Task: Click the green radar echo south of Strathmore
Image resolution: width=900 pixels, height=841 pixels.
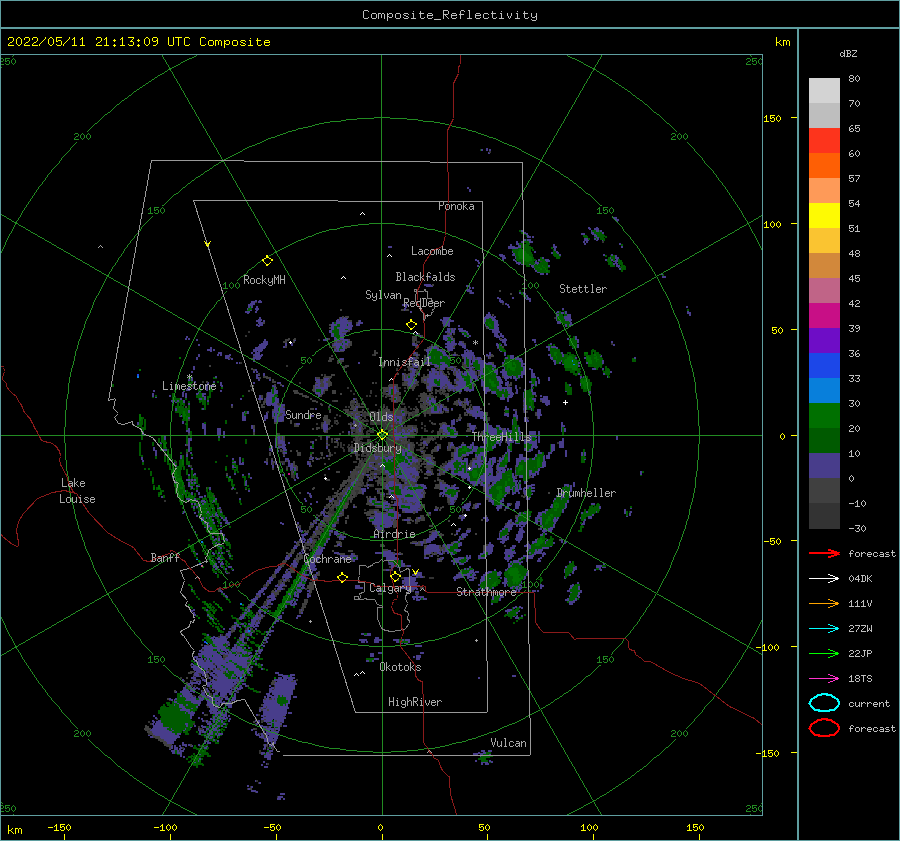Action: (x=514, y=613)
